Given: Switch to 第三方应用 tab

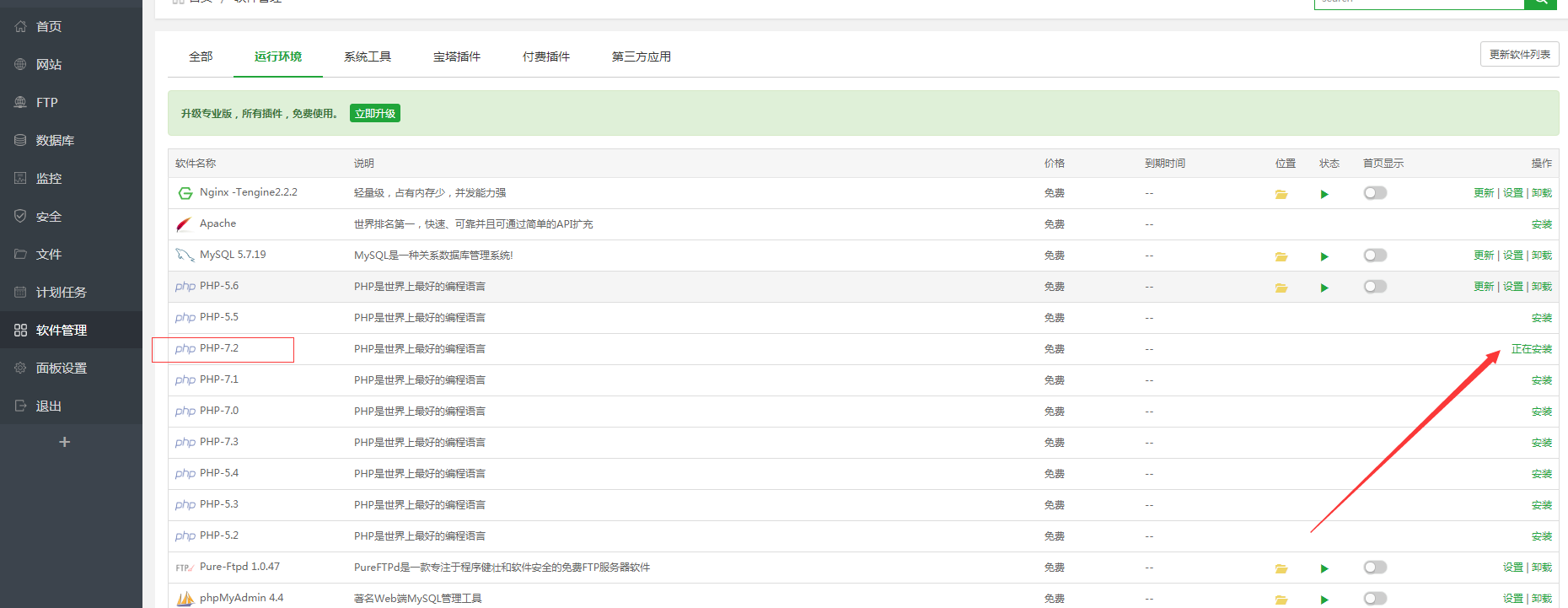Looking at the screenshot, I should click(x=642, y=56).
